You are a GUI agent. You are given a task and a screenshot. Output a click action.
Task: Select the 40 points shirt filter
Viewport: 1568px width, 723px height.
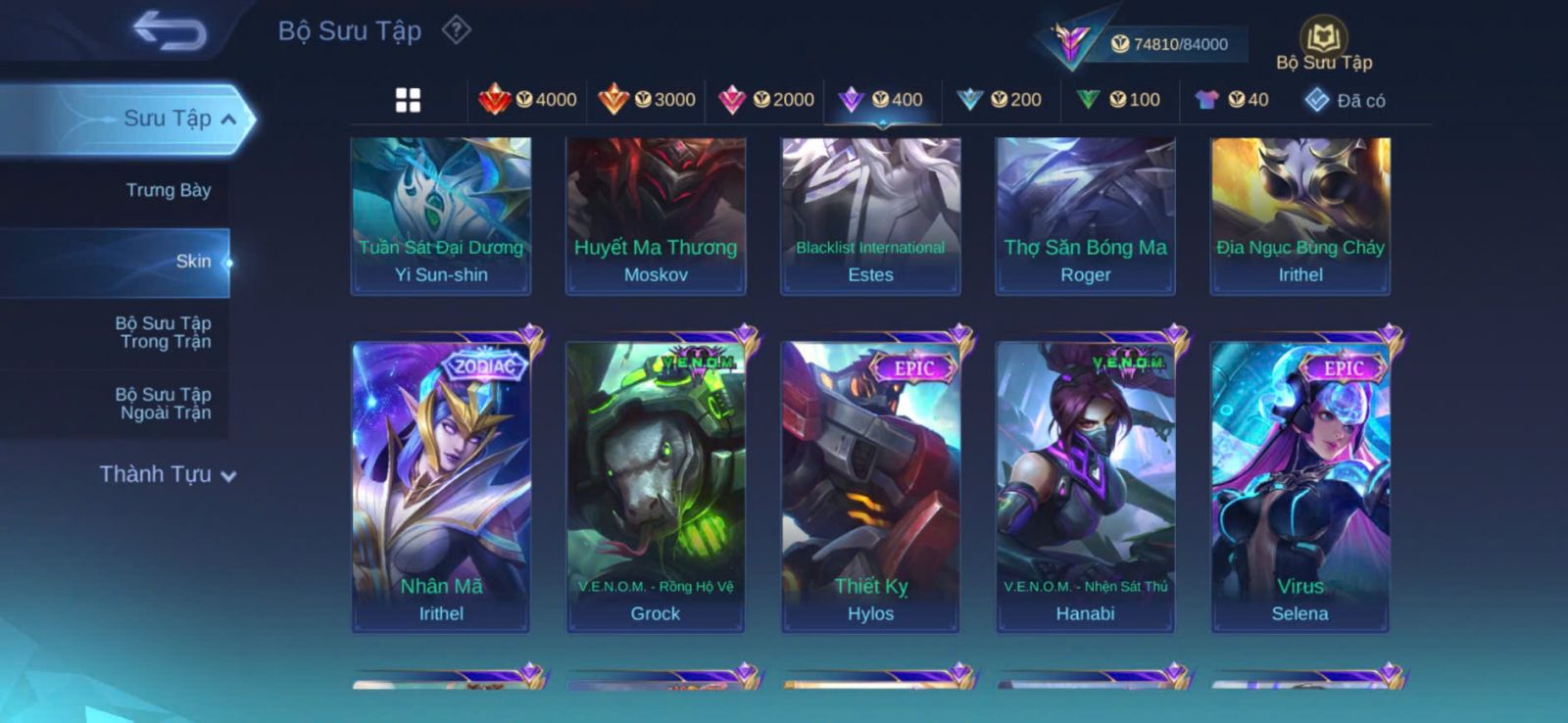click(x=1232, y=99)
